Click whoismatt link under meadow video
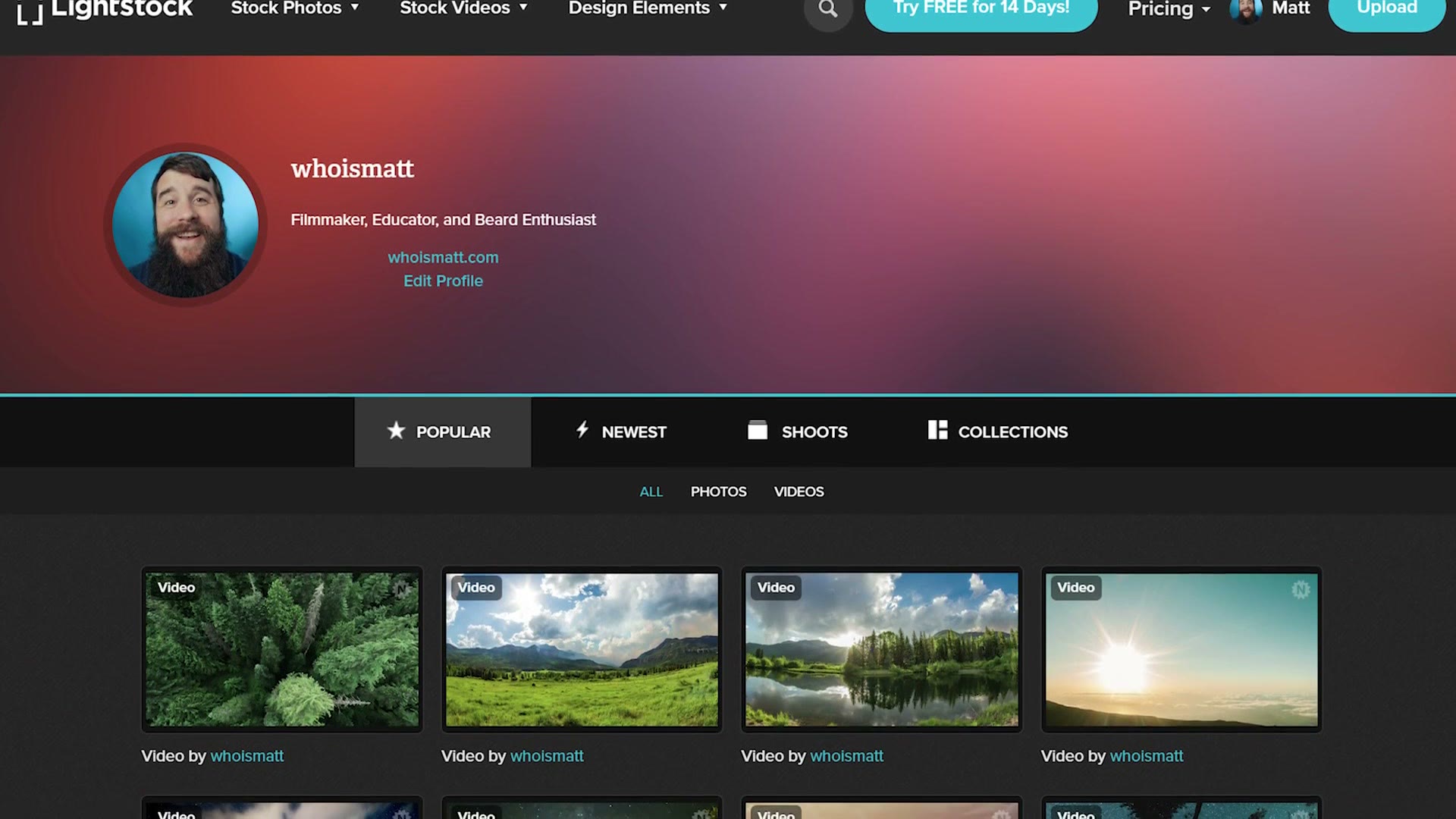The height and width of the screenshot is (819, 1456). [547, 756]
